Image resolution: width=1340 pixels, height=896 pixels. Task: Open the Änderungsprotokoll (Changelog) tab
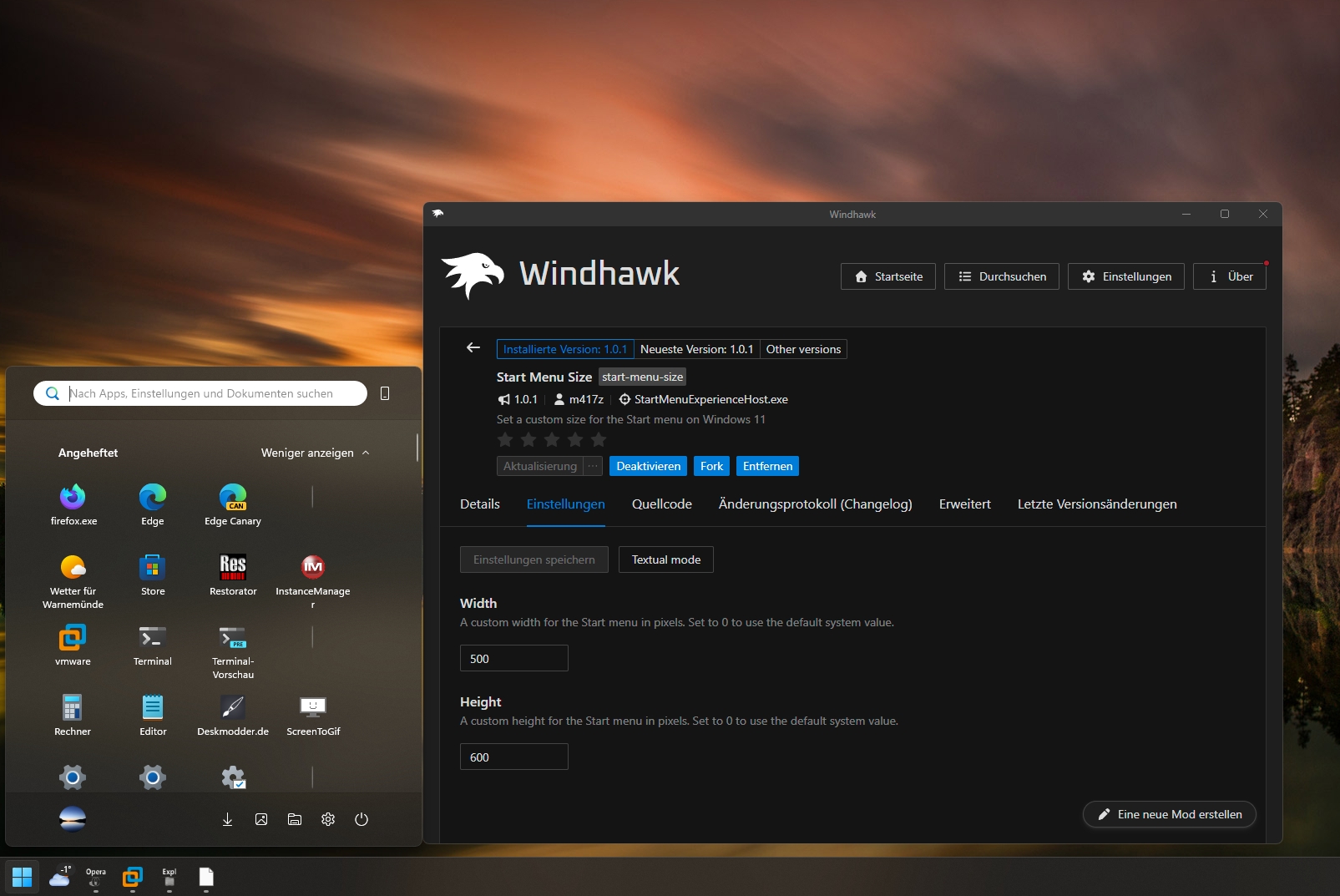815,504
